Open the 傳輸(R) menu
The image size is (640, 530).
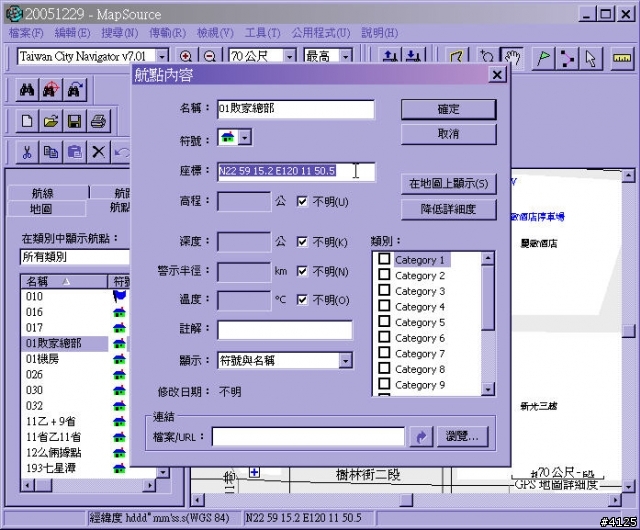tap(168, 33)
